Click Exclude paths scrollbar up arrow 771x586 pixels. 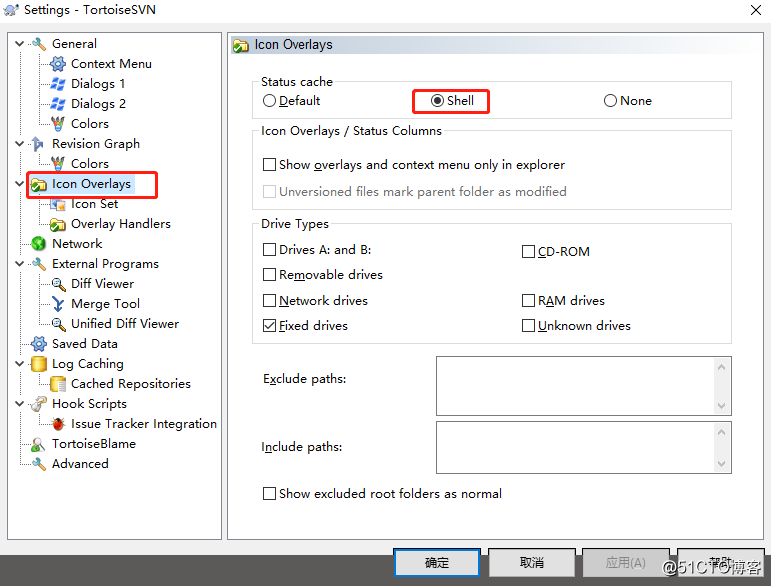(721, 367)
